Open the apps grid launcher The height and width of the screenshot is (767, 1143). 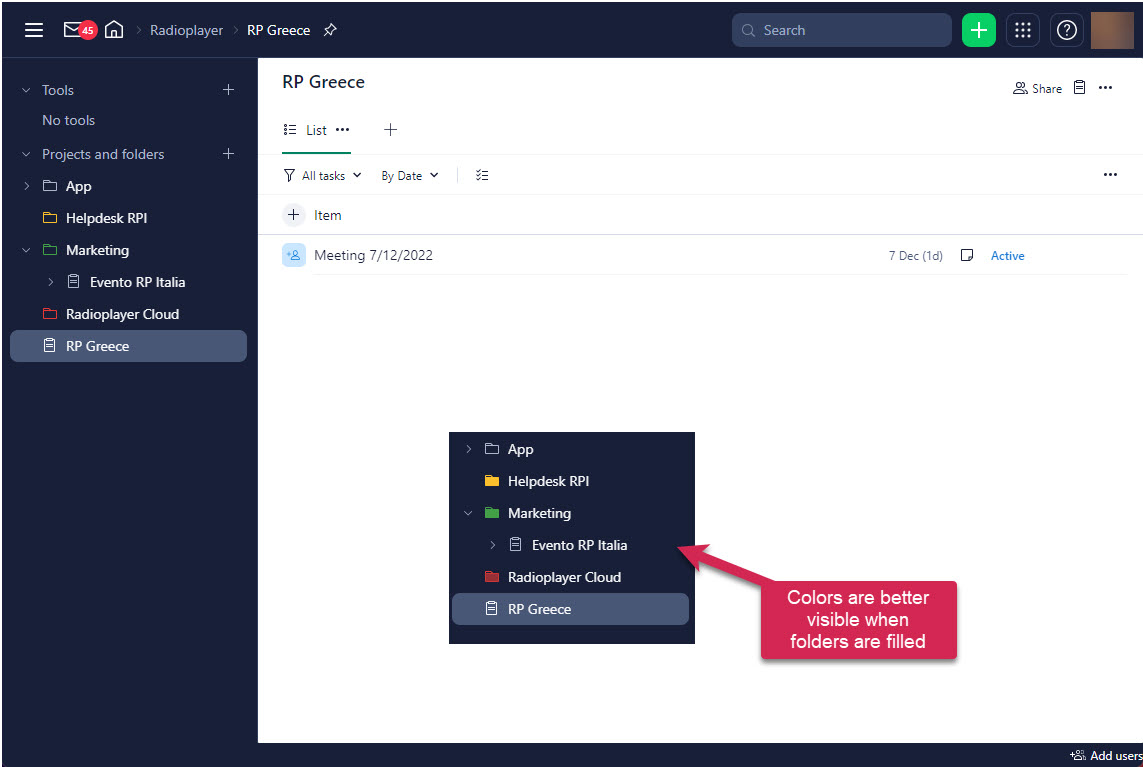tap(1022, 30)
